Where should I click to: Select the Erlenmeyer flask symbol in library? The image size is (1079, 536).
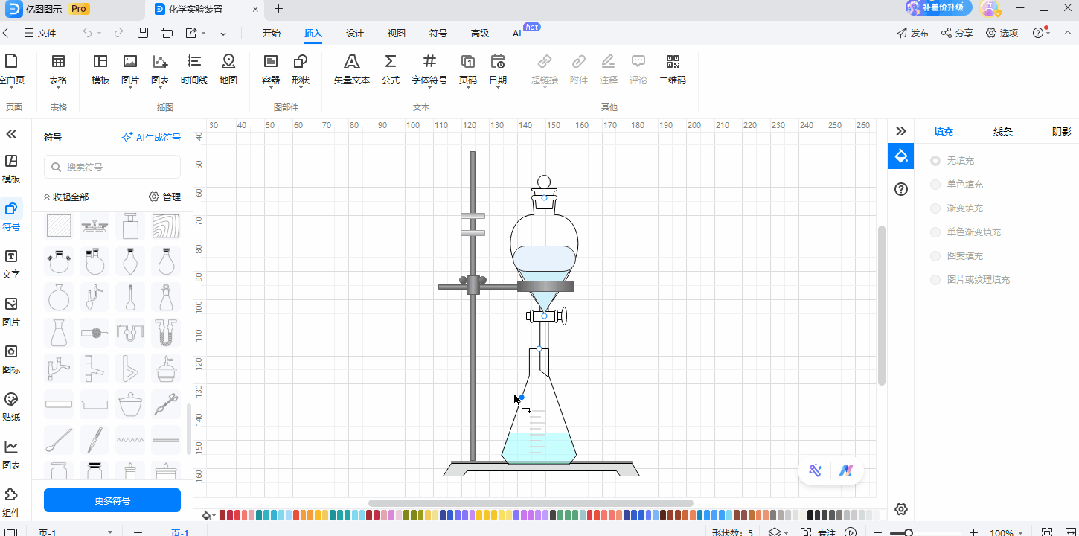59,331
